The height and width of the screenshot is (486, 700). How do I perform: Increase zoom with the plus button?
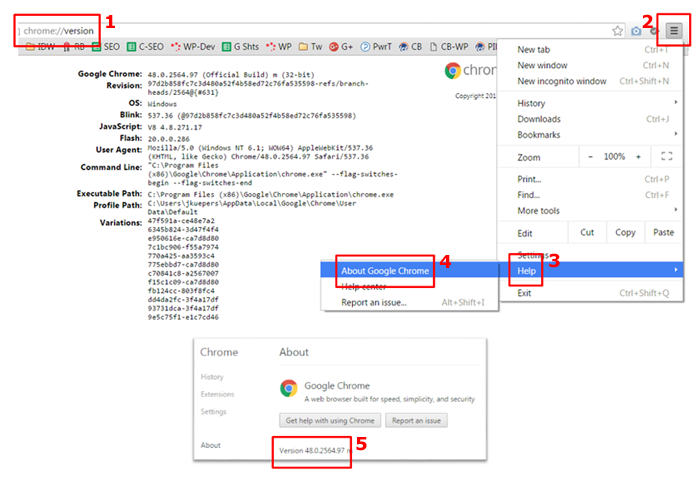pyautogui.click(x=637, y=157)
